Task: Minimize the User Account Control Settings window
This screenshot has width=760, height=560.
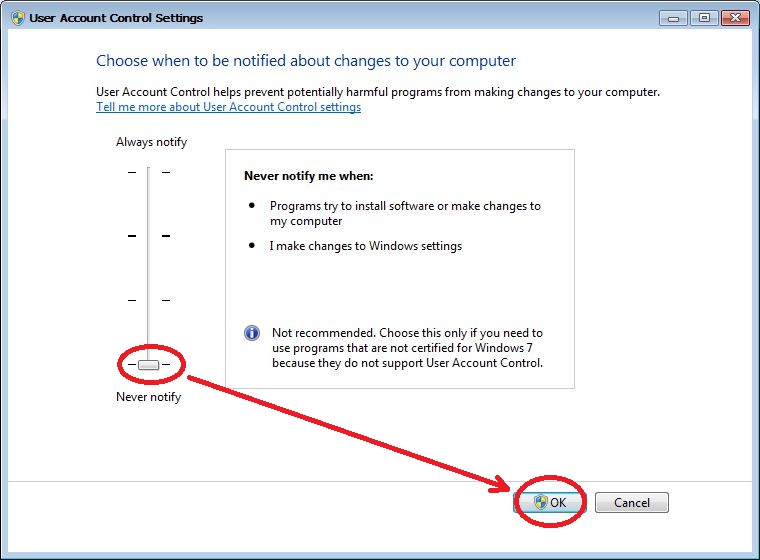Action: click(x=673, y=18)
